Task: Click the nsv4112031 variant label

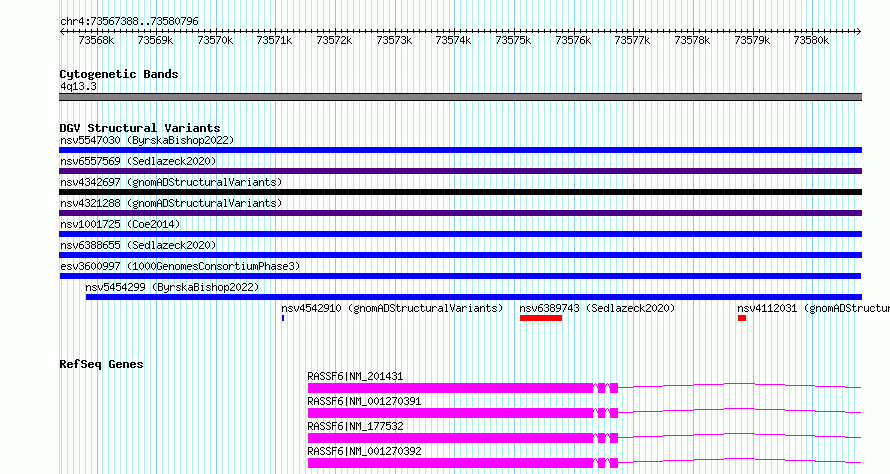Action: click(813, 308)
